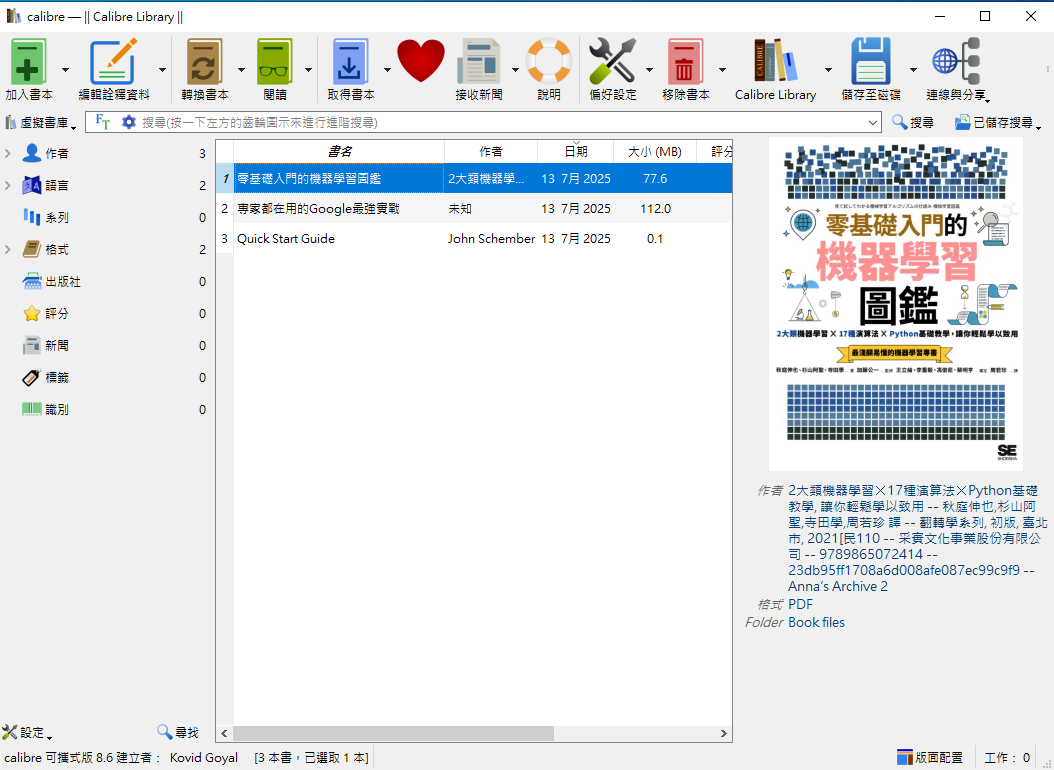1054x770 pixels.
Task: Open 設定 menu in tag browser
Action: (27, 732)
